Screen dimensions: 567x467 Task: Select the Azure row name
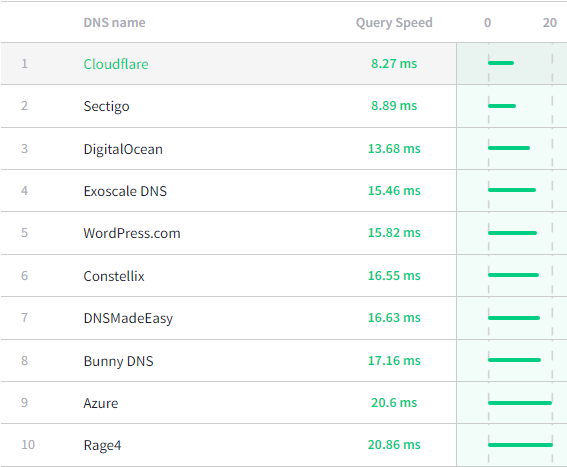click(x=101, y=403)
